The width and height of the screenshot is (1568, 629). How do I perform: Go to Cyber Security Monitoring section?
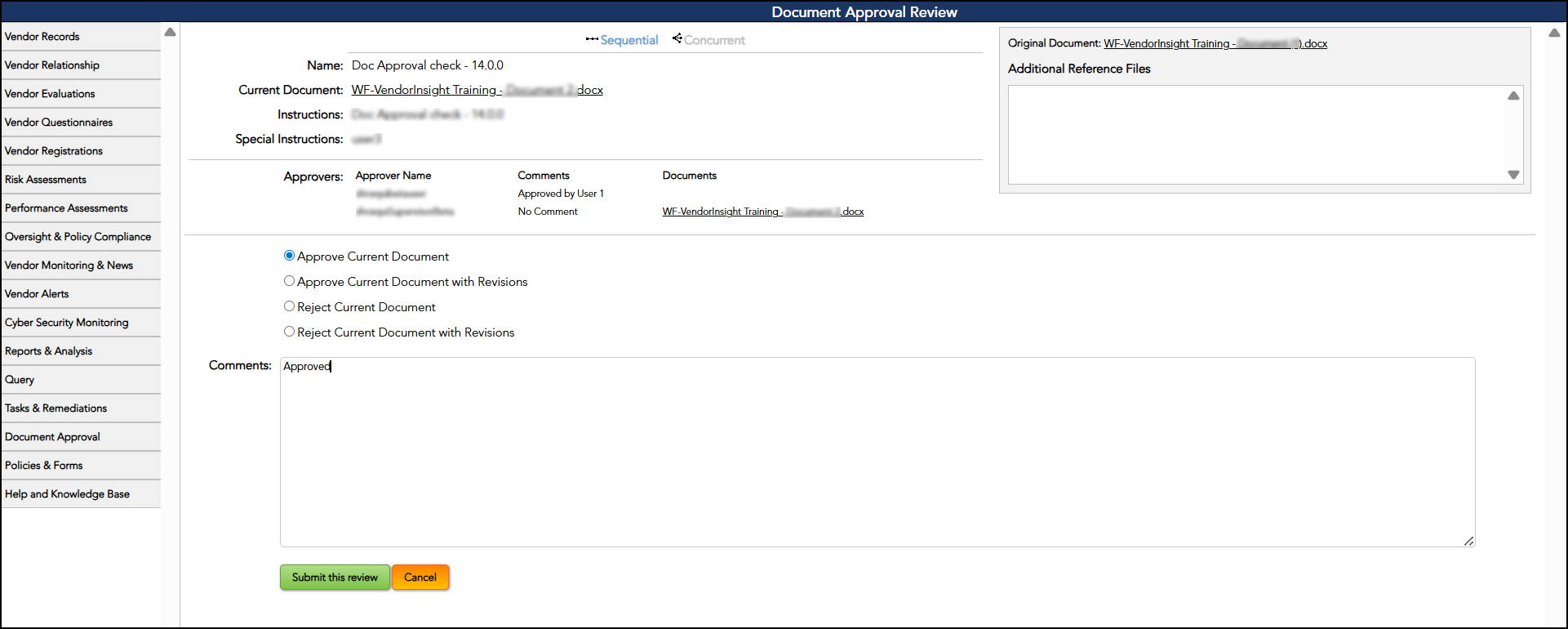coord(67,323)
